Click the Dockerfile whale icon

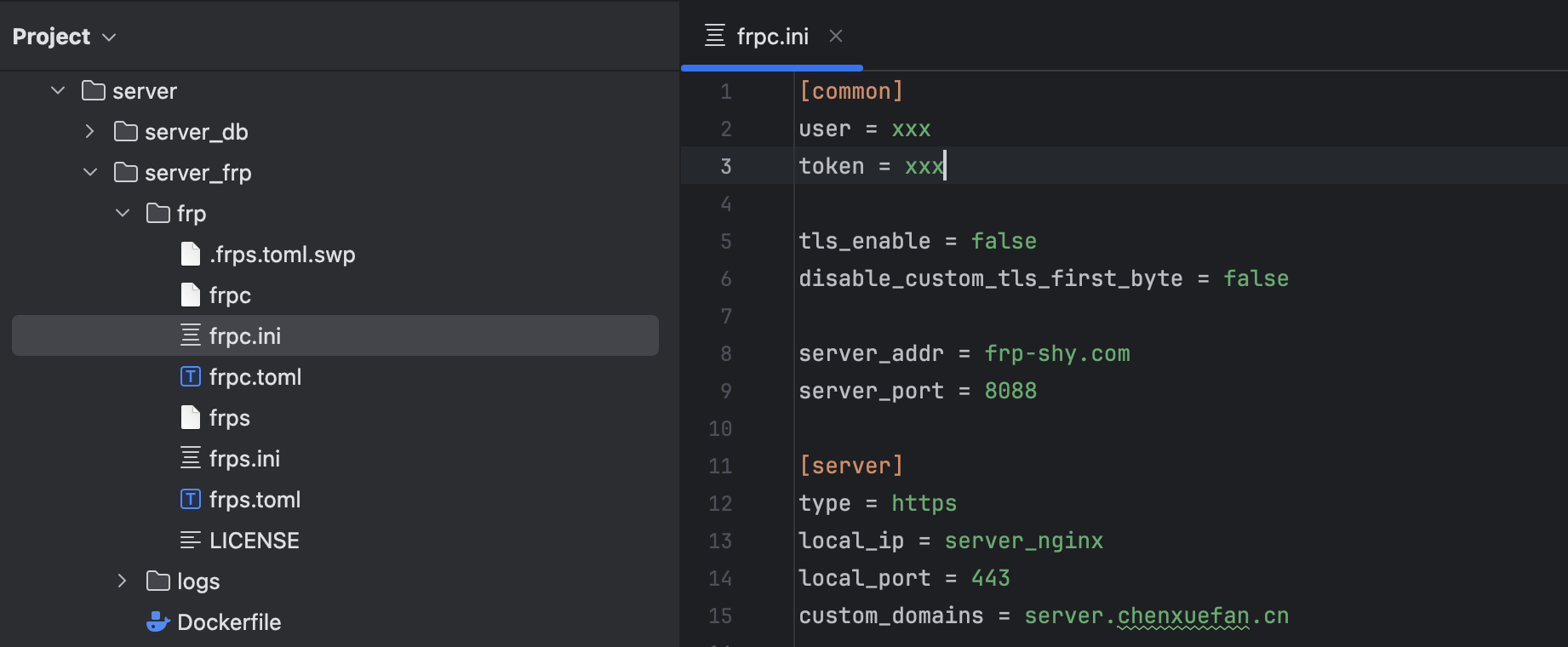[157, 622]
